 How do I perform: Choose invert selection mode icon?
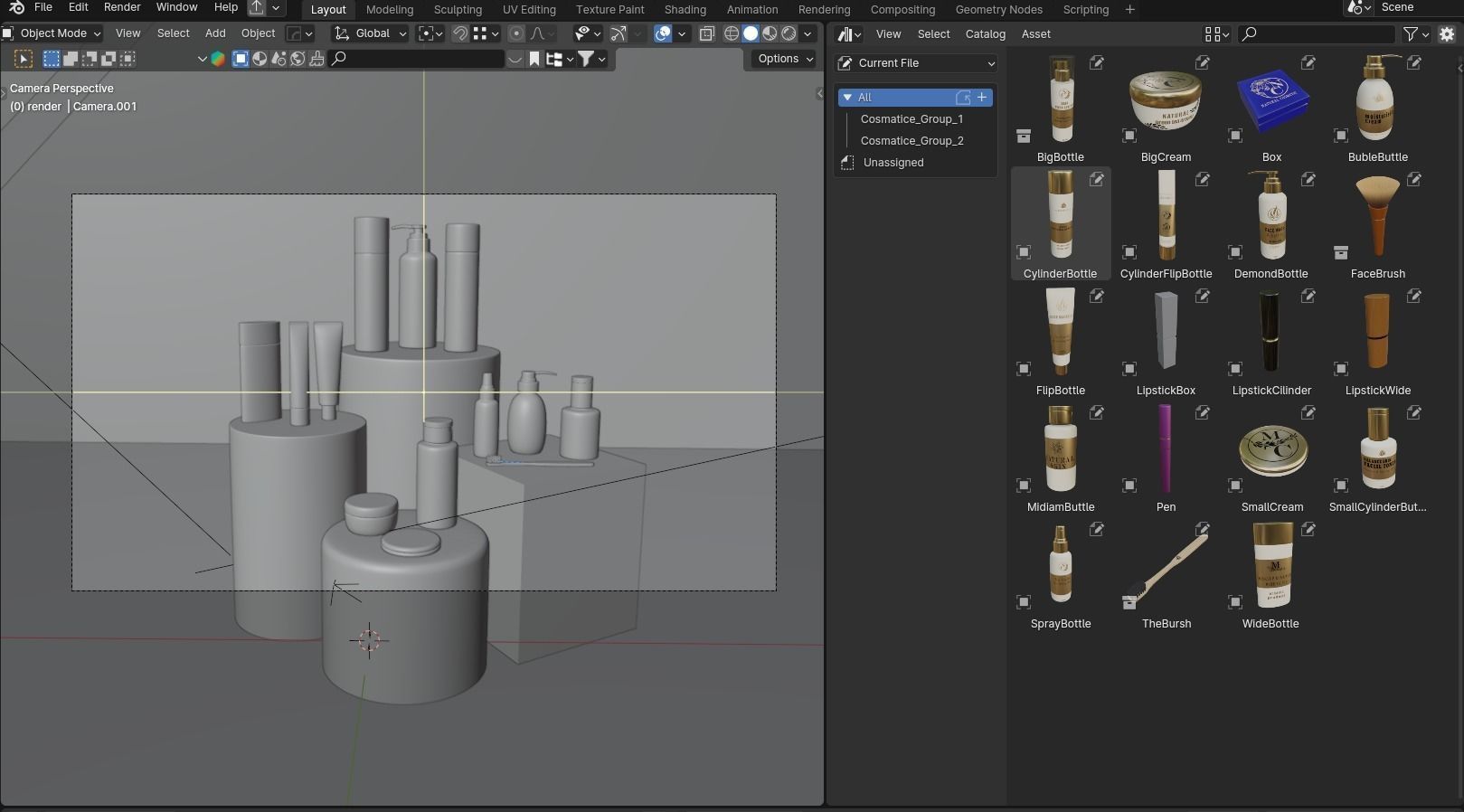(x=109, y=59)
